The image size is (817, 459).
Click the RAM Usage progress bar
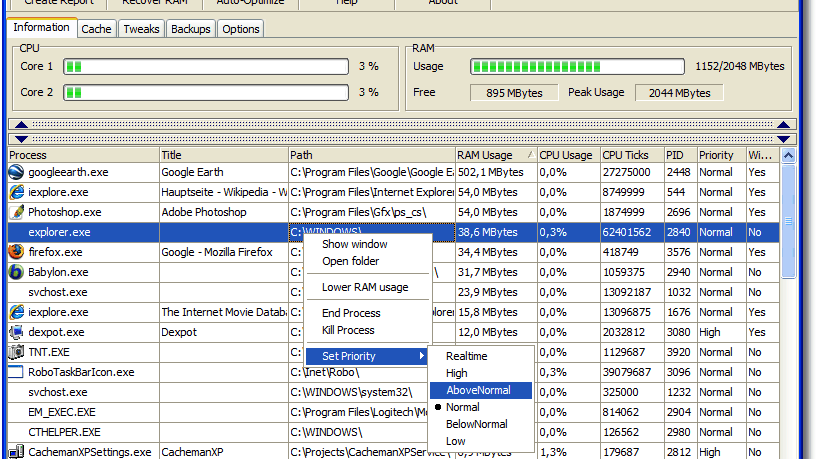578,66
